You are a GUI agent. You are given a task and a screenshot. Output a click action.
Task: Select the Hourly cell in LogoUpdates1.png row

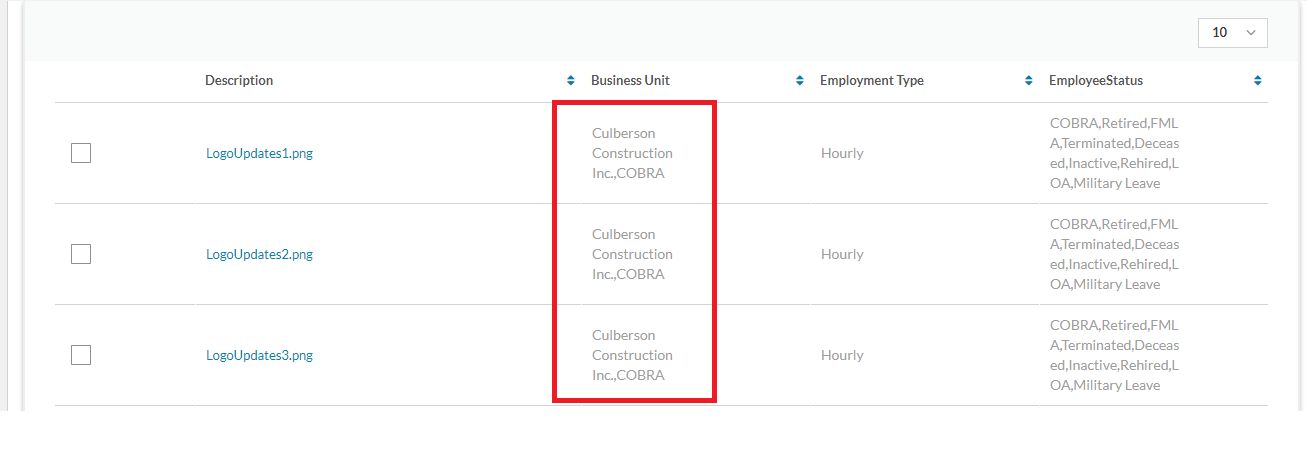tap(842, 154)
